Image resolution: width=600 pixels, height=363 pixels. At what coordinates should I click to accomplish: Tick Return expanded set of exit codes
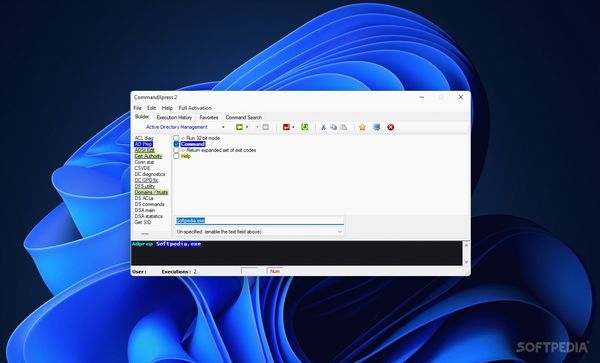tap(176, 150)
